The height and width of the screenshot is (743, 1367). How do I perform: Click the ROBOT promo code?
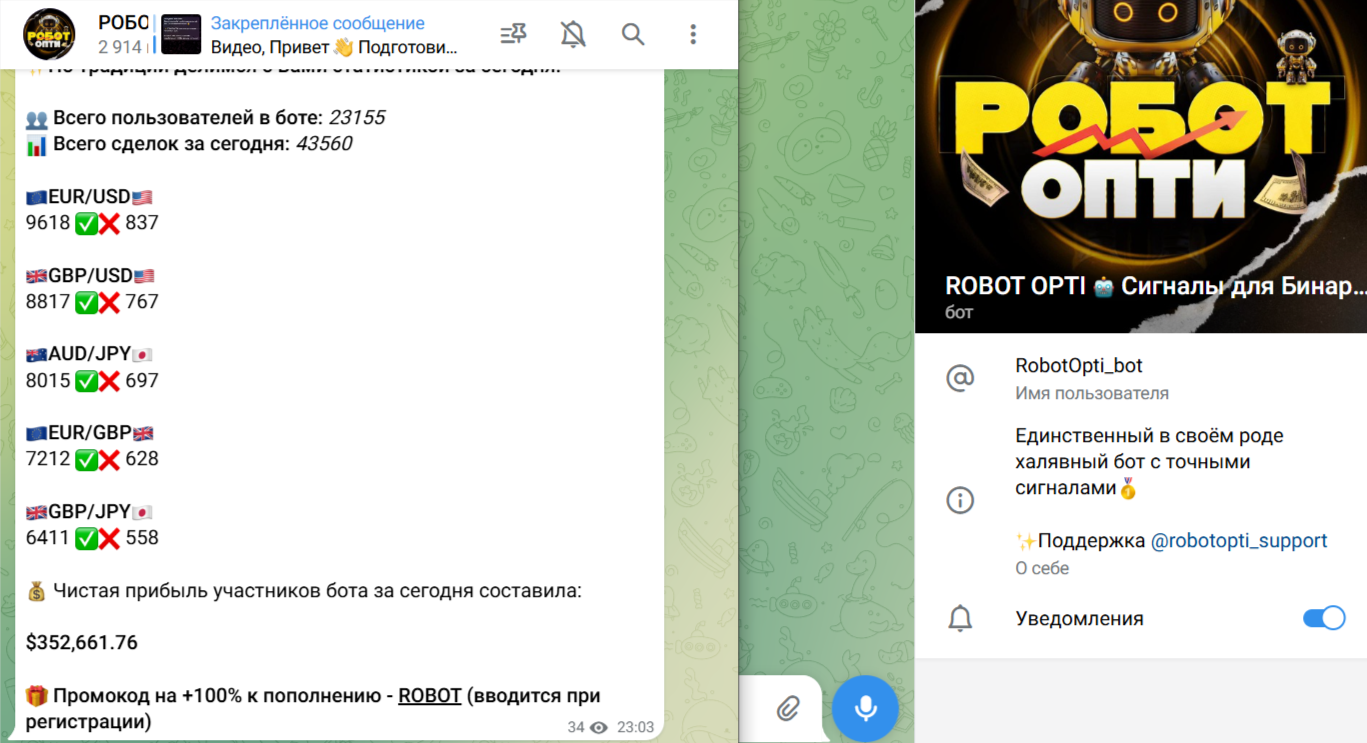tap(430, 696)
